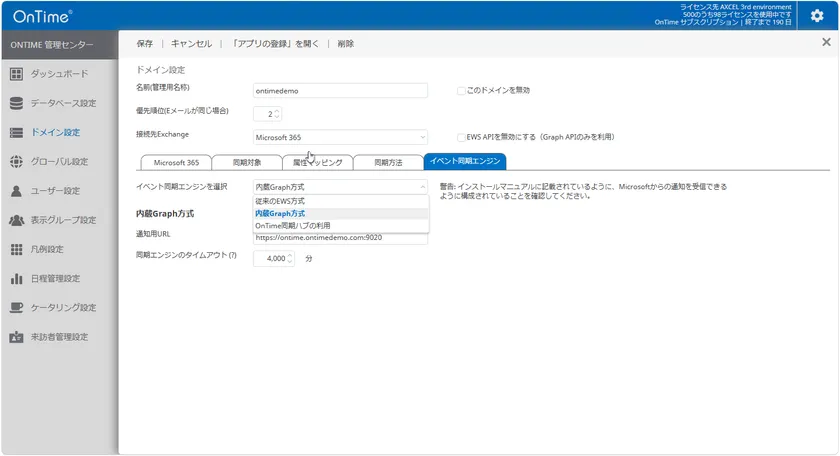Image resolution: width=840 pixels, height=456 pixels.
Task: Click the database settings stack icon
Action: tap(17, 103)
